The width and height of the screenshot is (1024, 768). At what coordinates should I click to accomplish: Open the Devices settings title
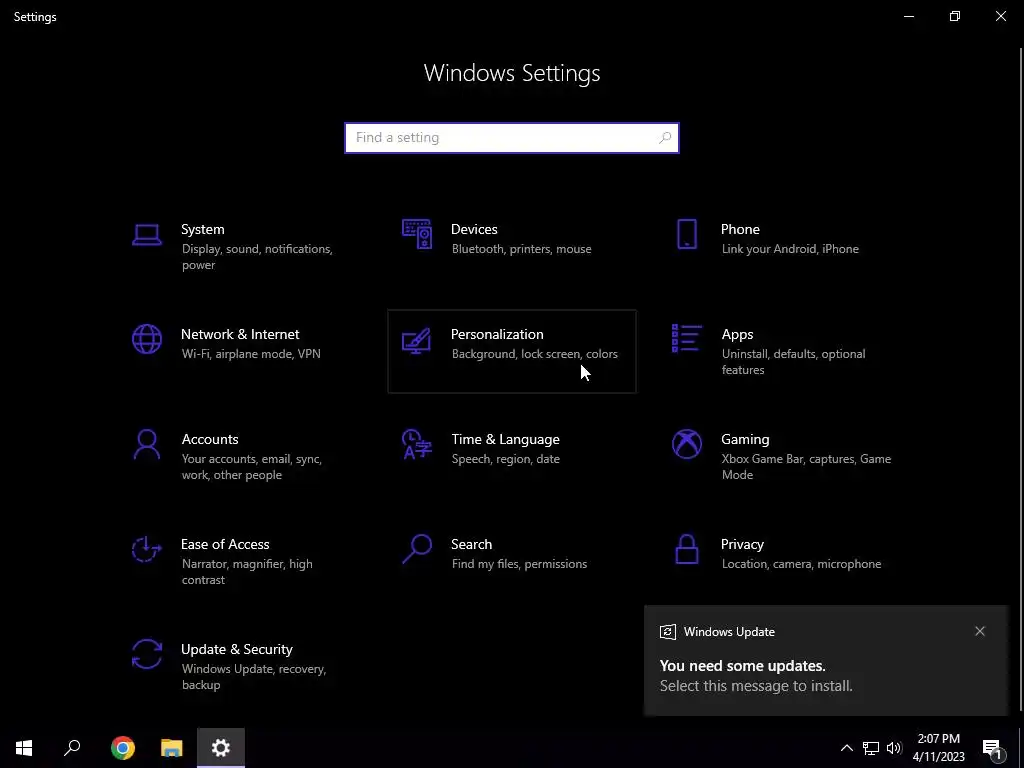point(474,229)
